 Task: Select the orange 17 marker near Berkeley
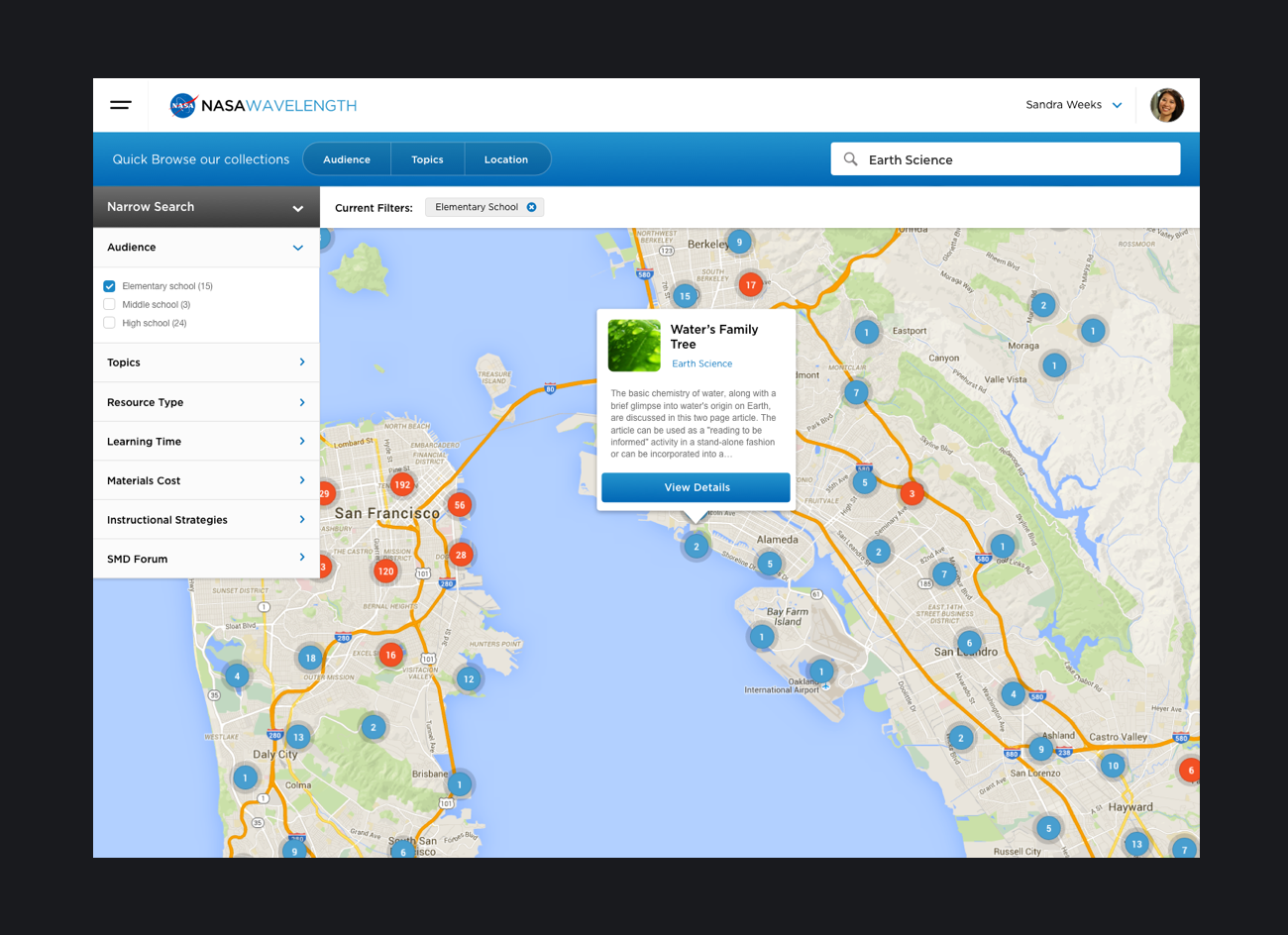[x=750, y=284]
